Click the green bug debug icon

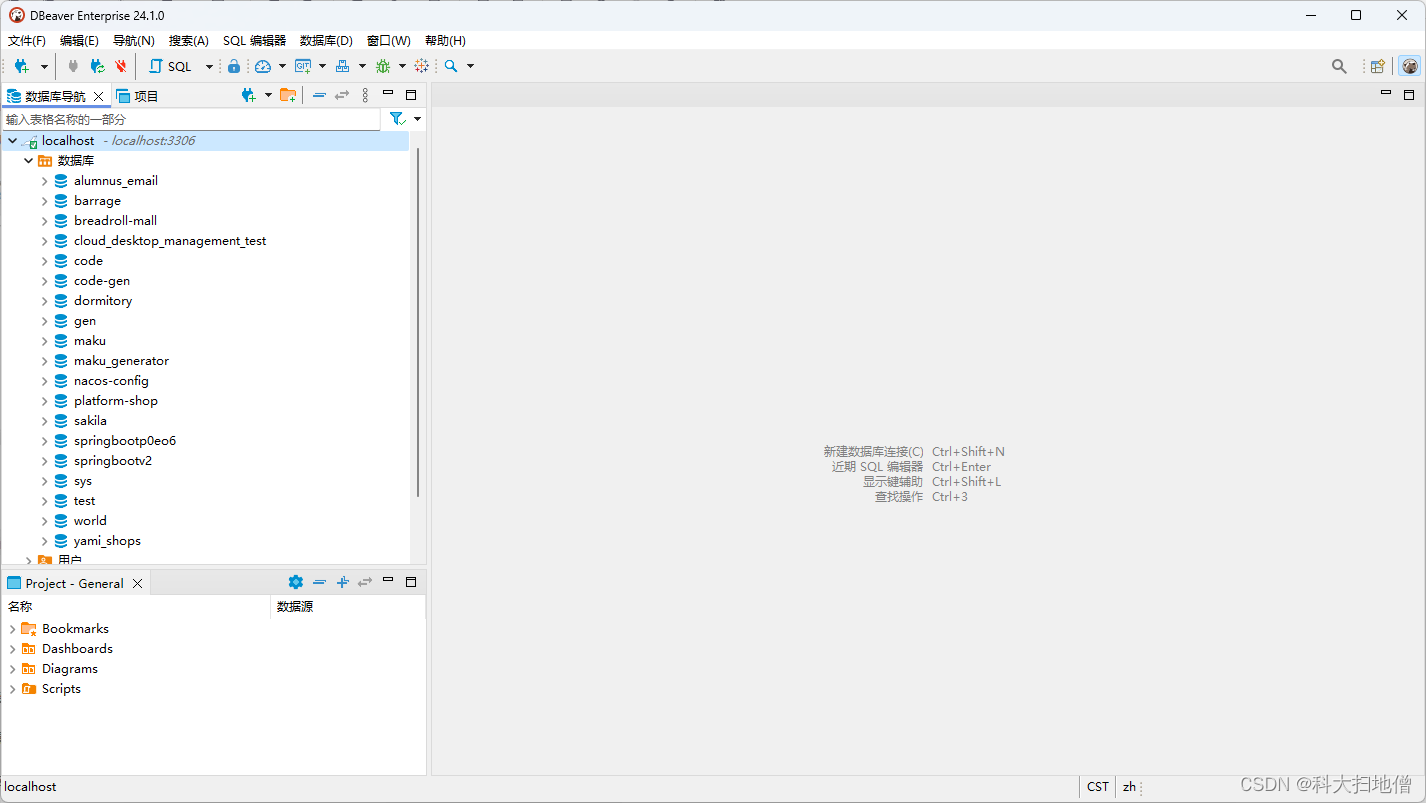tap(383, 66)
